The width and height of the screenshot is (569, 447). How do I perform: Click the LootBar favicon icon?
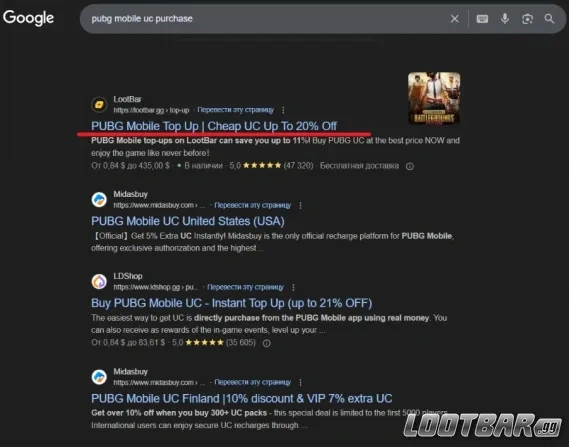[x=99, y=105]
